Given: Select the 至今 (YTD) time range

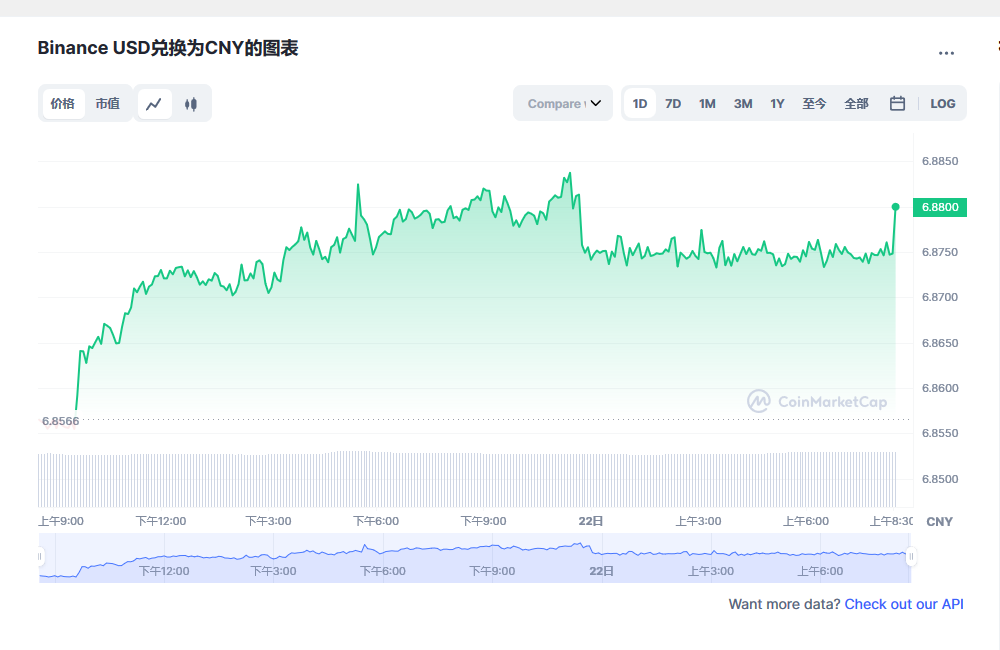Looking at the screenshot, I should [814, 103].
